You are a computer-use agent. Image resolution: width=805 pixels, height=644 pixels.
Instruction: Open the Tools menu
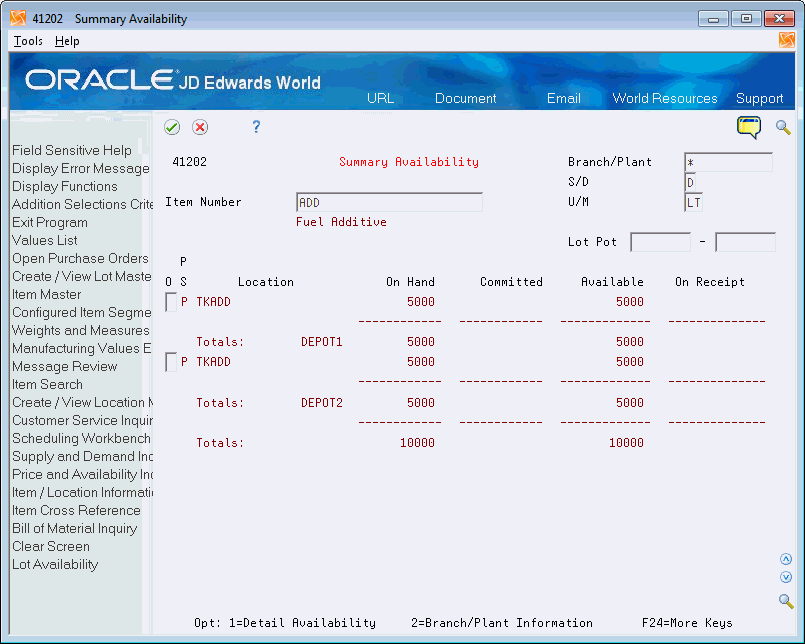coord(28,41)
